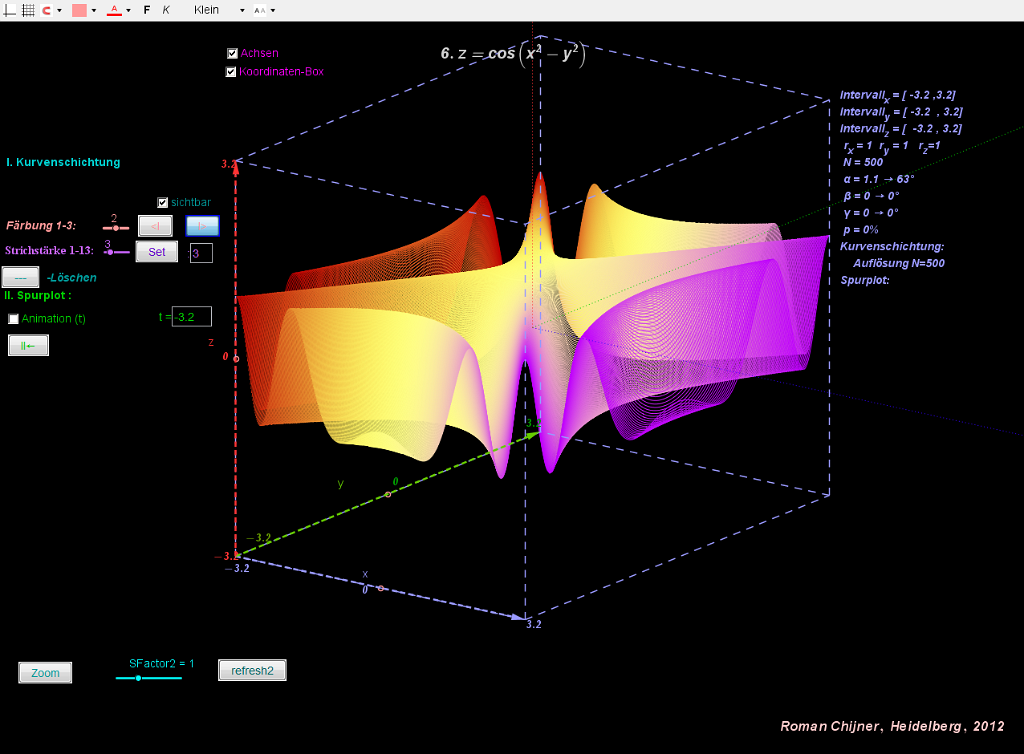Click the t value input field
The height and width of the screenshot is (754, 1024).
click(192, 317)
